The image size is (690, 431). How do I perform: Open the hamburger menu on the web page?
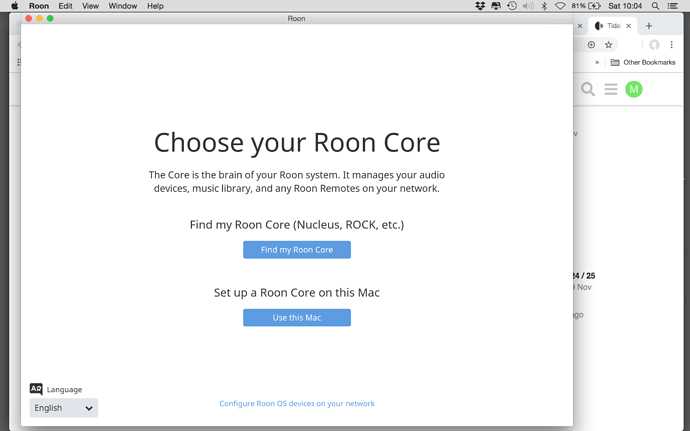pyautogui.click(x=611, y=89)
